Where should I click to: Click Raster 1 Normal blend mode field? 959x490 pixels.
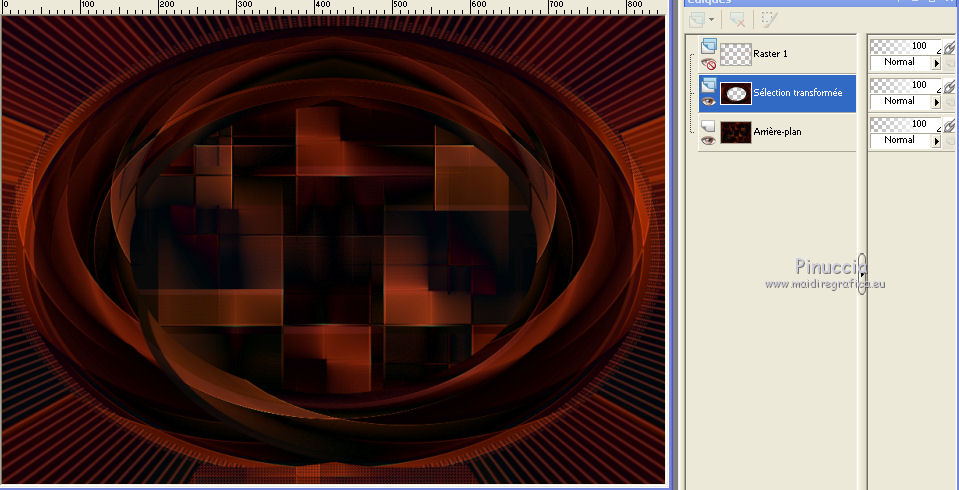click(x=900, y=62)
